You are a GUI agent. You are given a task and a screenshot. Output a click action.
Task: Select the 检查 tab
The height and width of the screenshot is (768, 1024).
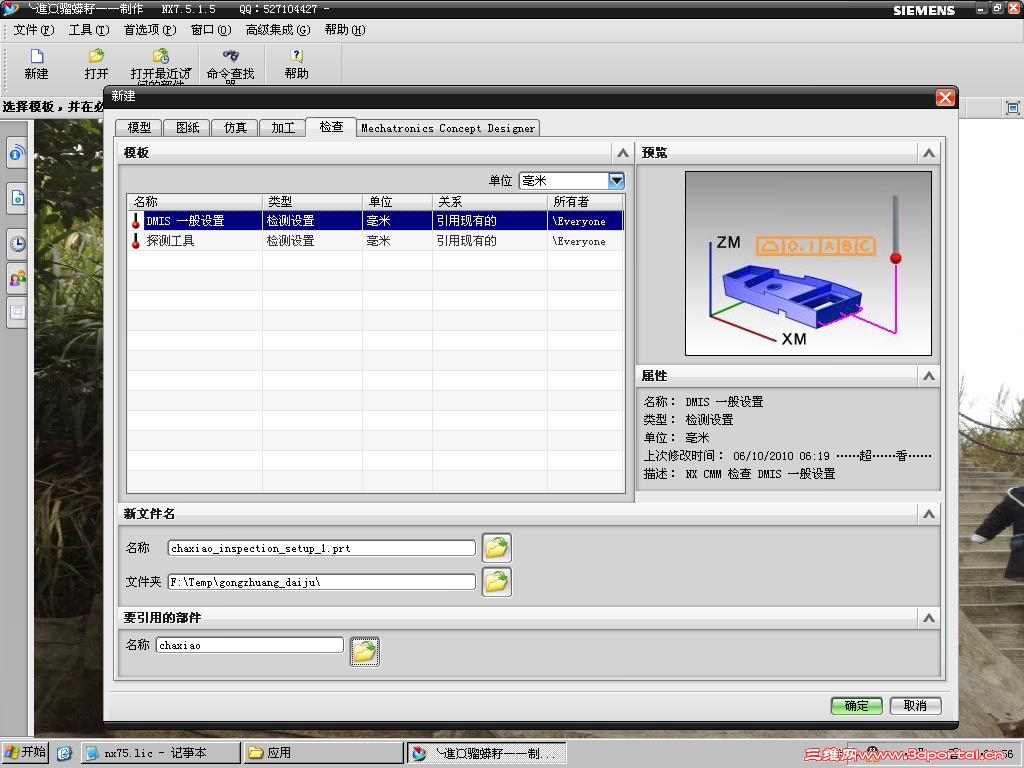331,127
